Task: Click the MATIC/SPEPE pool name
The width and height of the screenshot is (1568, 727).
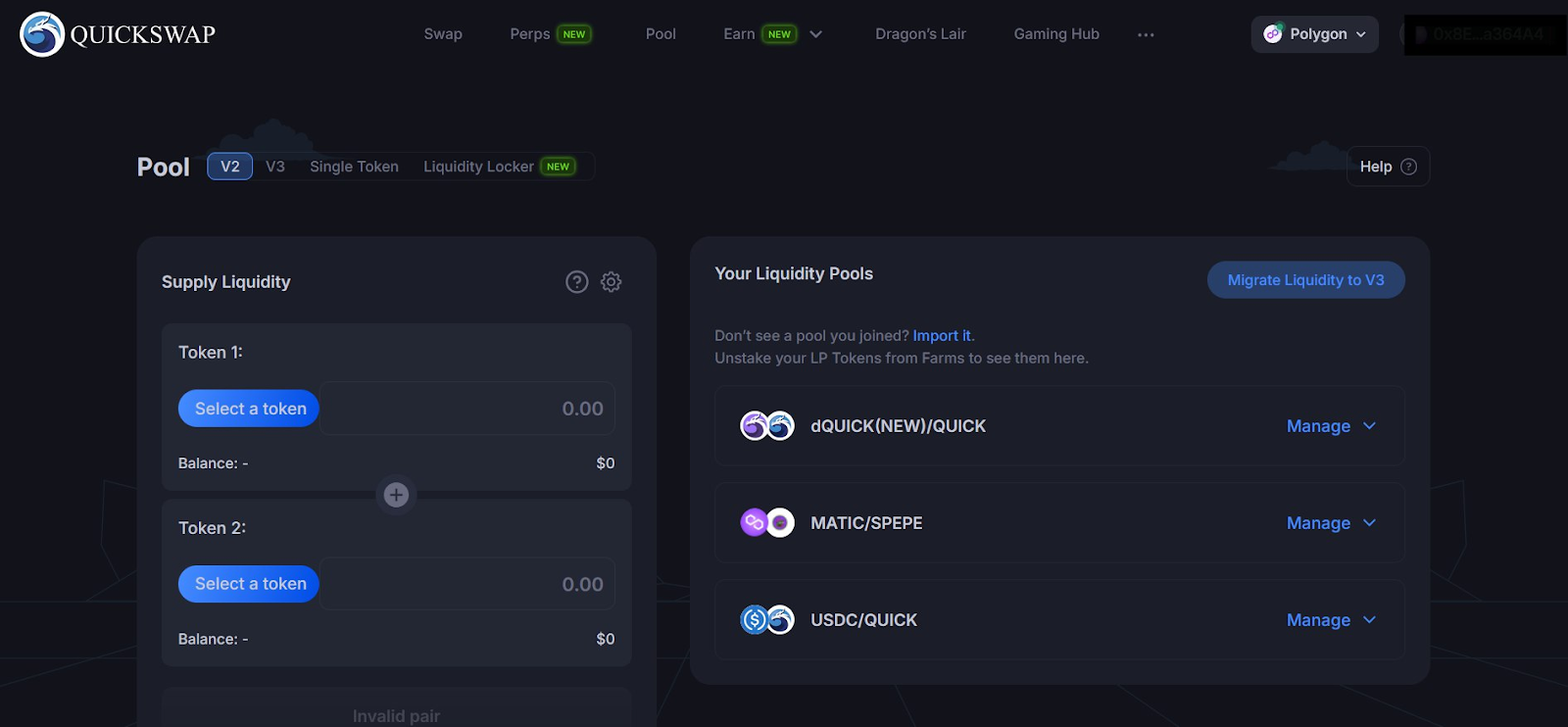Action: click(x=866, y=523)
